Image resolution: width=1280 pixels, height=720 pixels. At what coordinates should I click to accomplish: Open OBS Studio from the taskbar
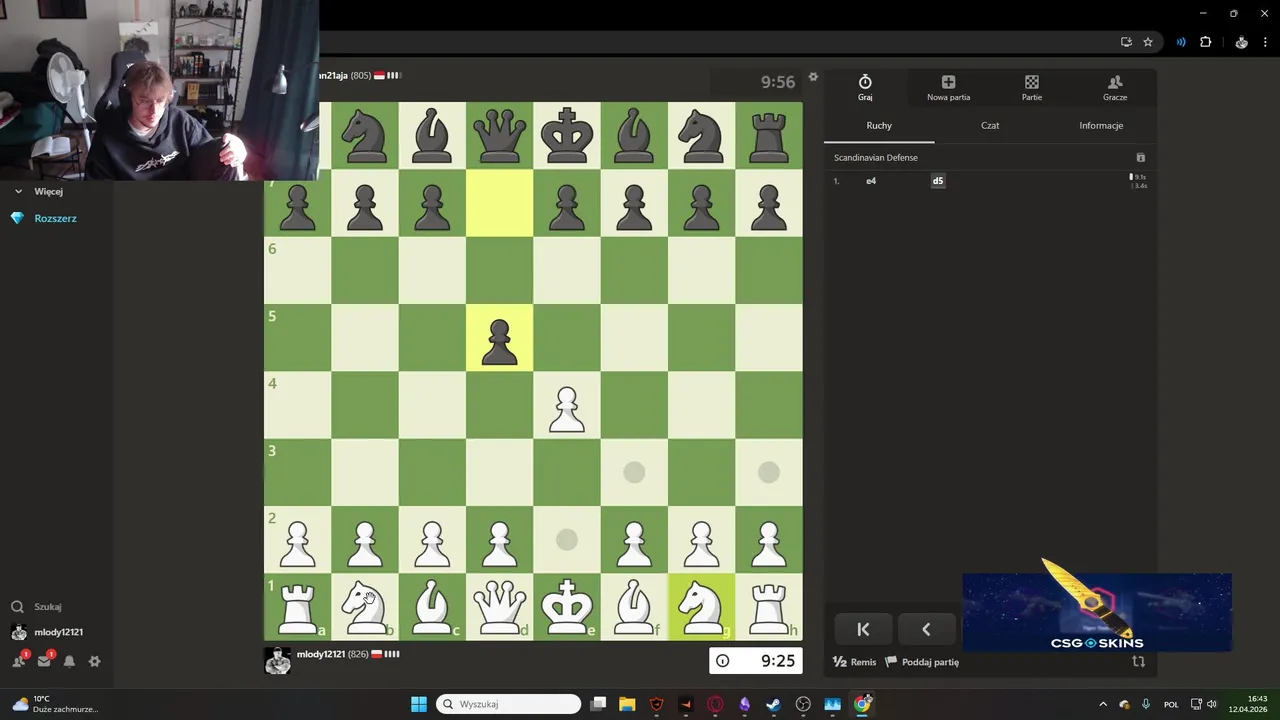tap(803, 704)
